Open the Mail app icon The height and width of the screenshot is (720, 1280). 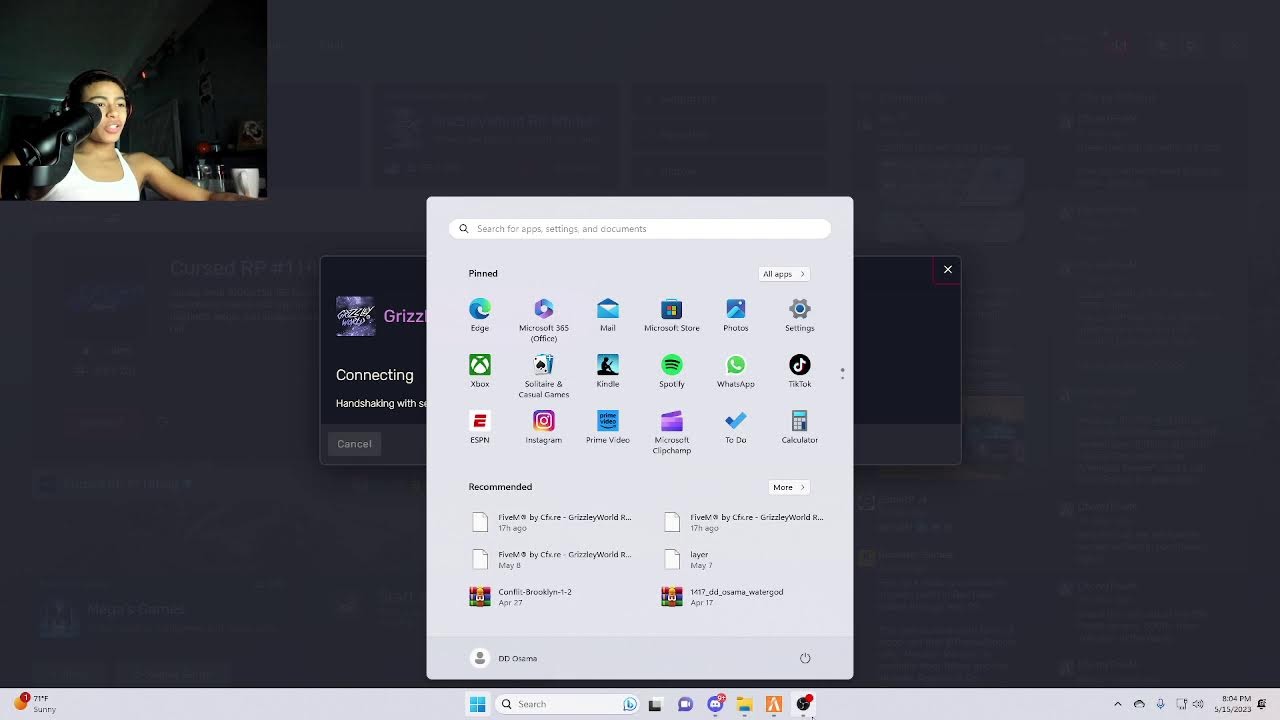608,315
